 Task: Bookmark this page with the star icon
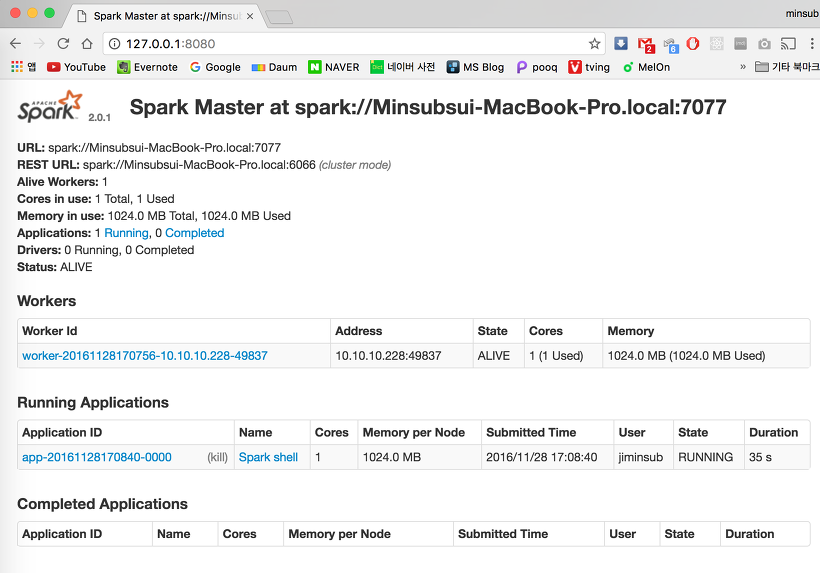pyautogui.click(x=594, y=44)
